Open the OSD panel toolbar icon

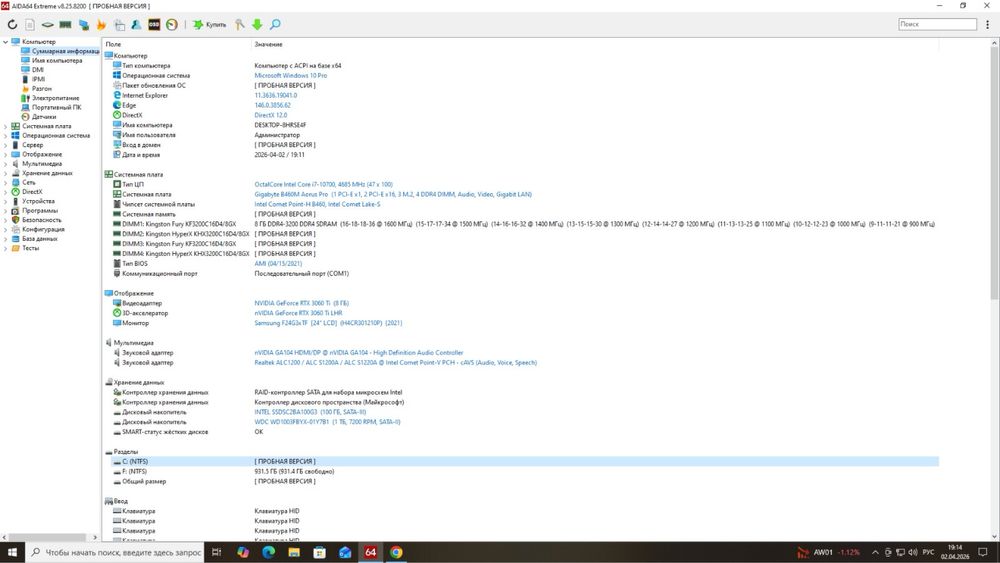coord(154,24)
